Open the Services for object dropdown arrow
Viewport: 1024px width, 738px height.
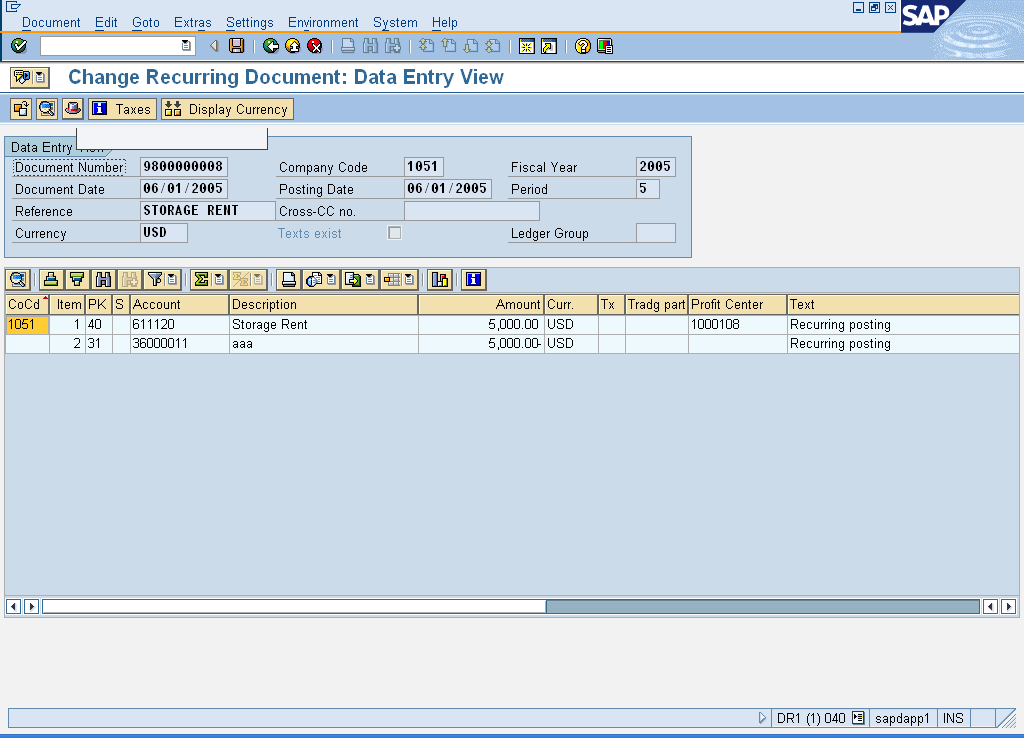click(40, 77)
